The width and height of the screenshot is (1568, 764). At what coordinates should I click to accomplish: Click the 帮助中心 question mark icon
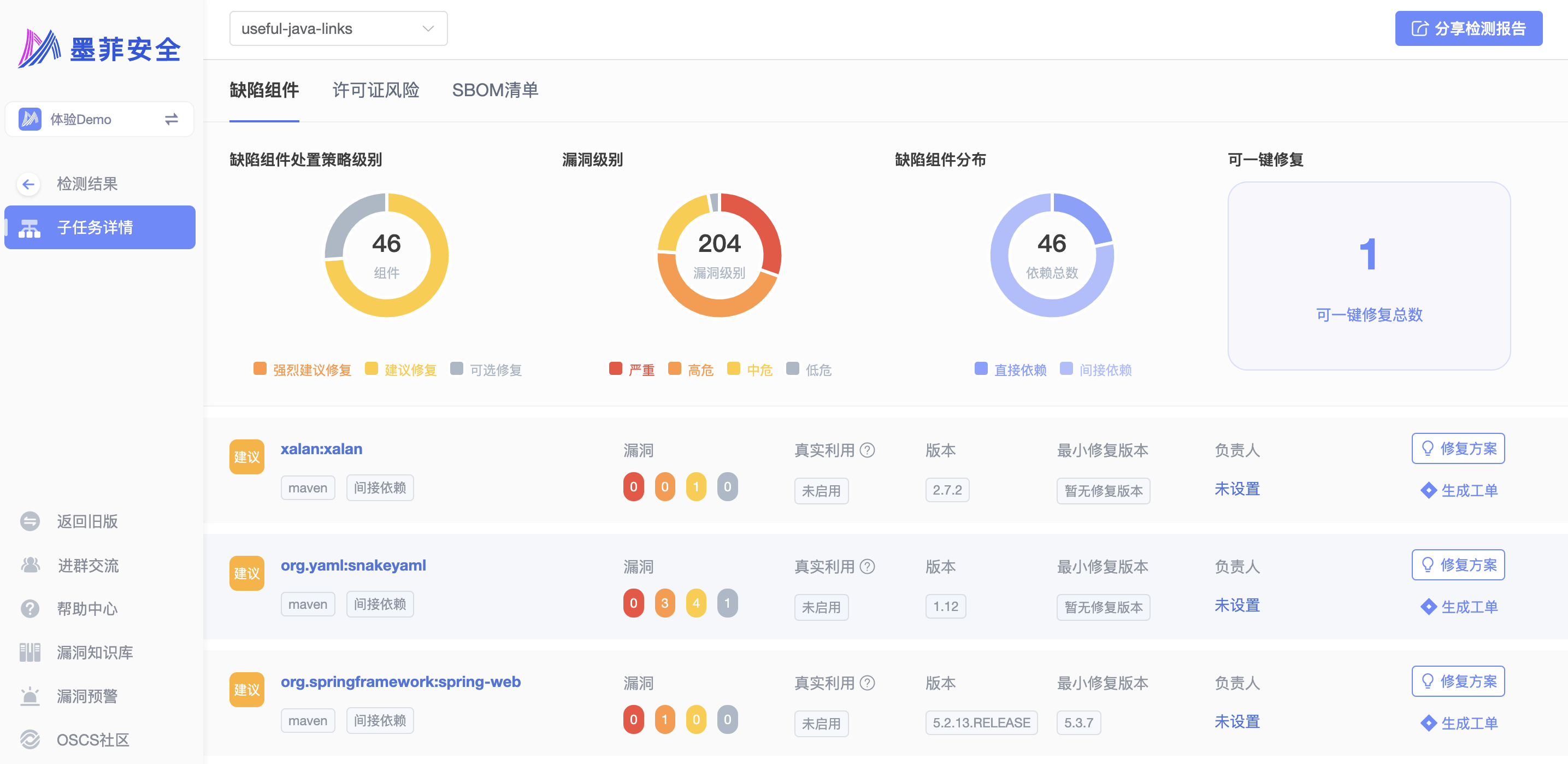point(29,609)
